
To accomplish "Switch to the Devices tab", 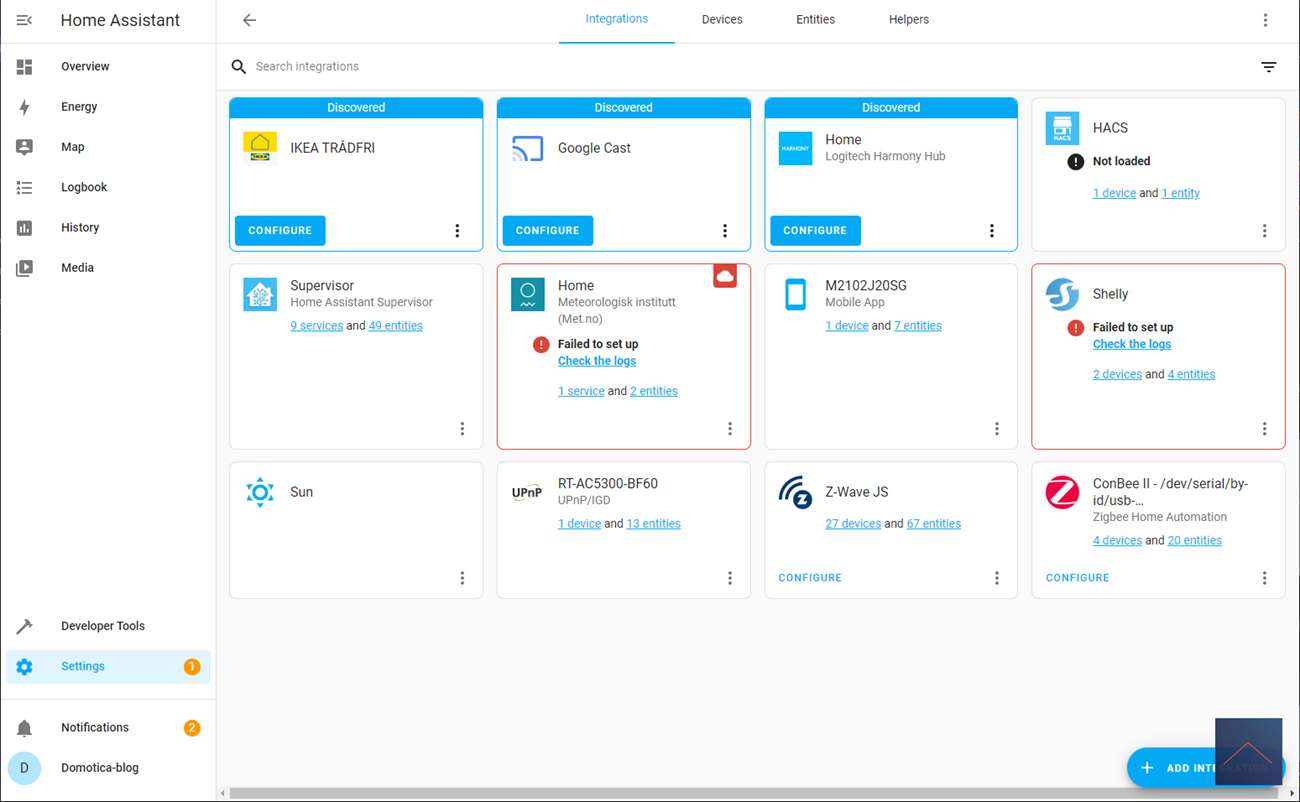I will coord(721,20).
